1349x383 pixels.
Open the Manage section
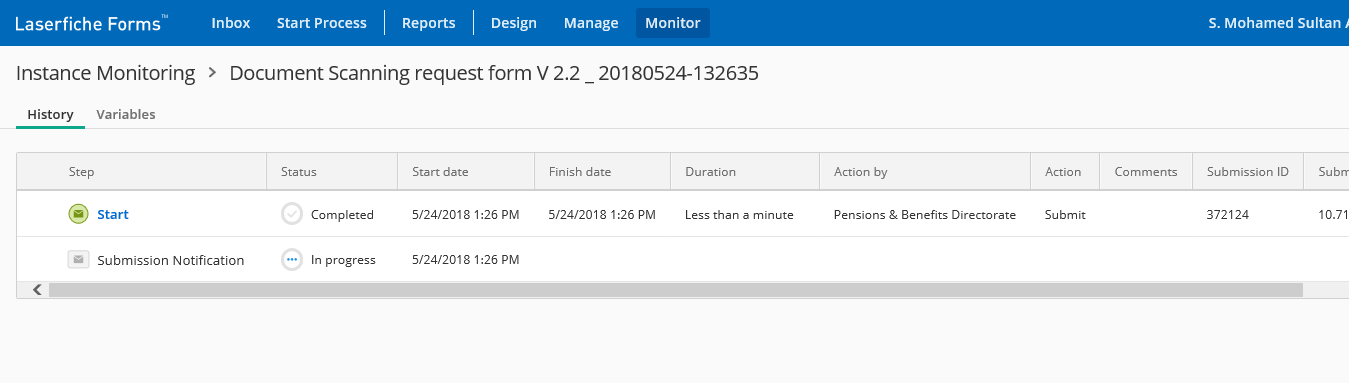(591, 23)
